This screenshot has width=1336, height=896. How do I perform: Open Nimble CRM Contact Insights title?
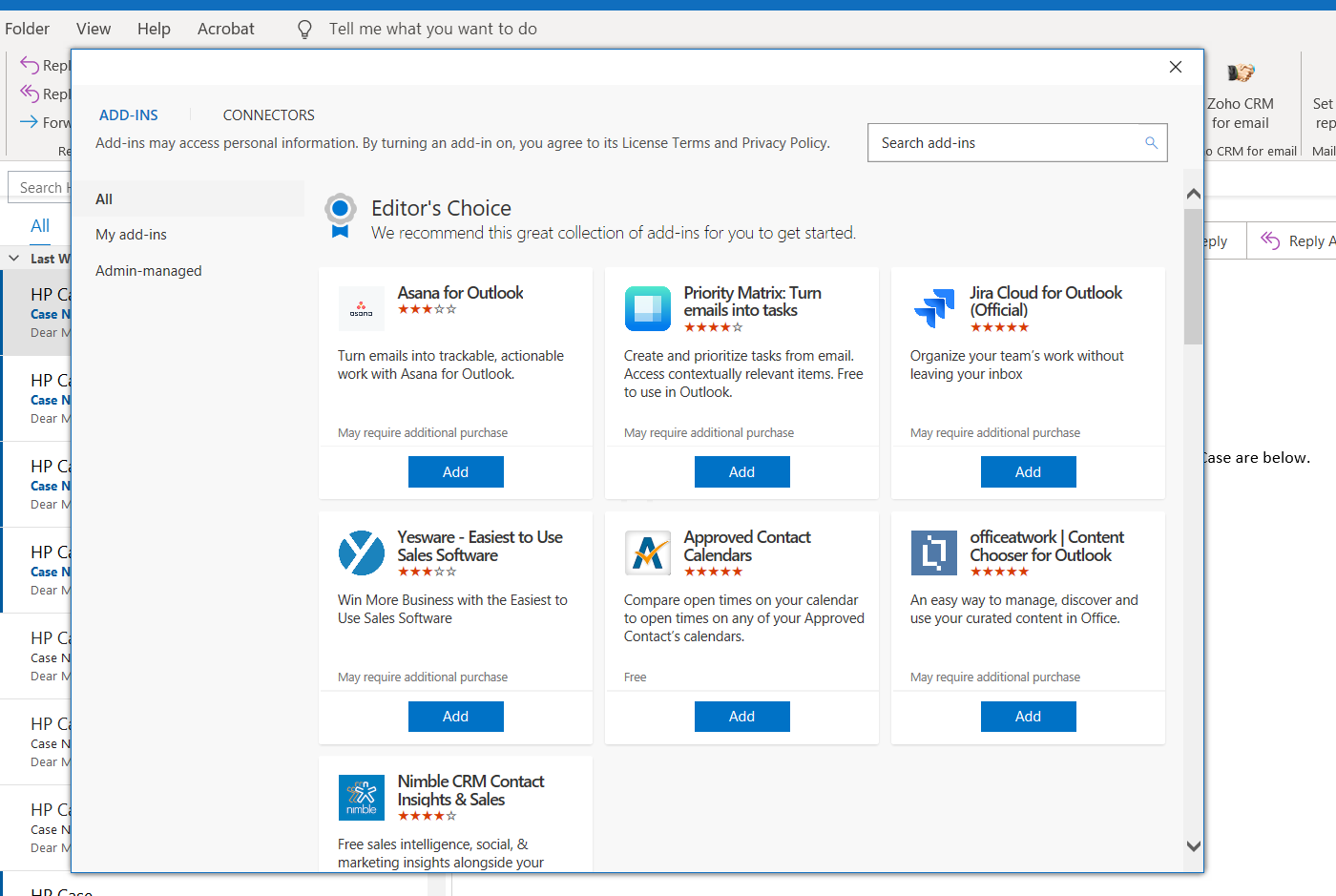tap(470, 790)
